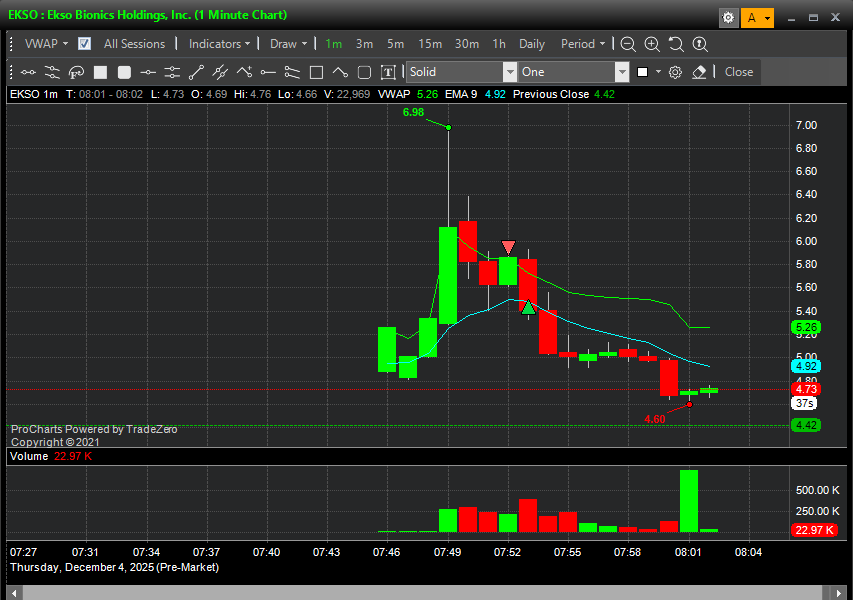853x600 pixels.
Task: Click the 37s countdown timer label
Action: pos(804,403)
